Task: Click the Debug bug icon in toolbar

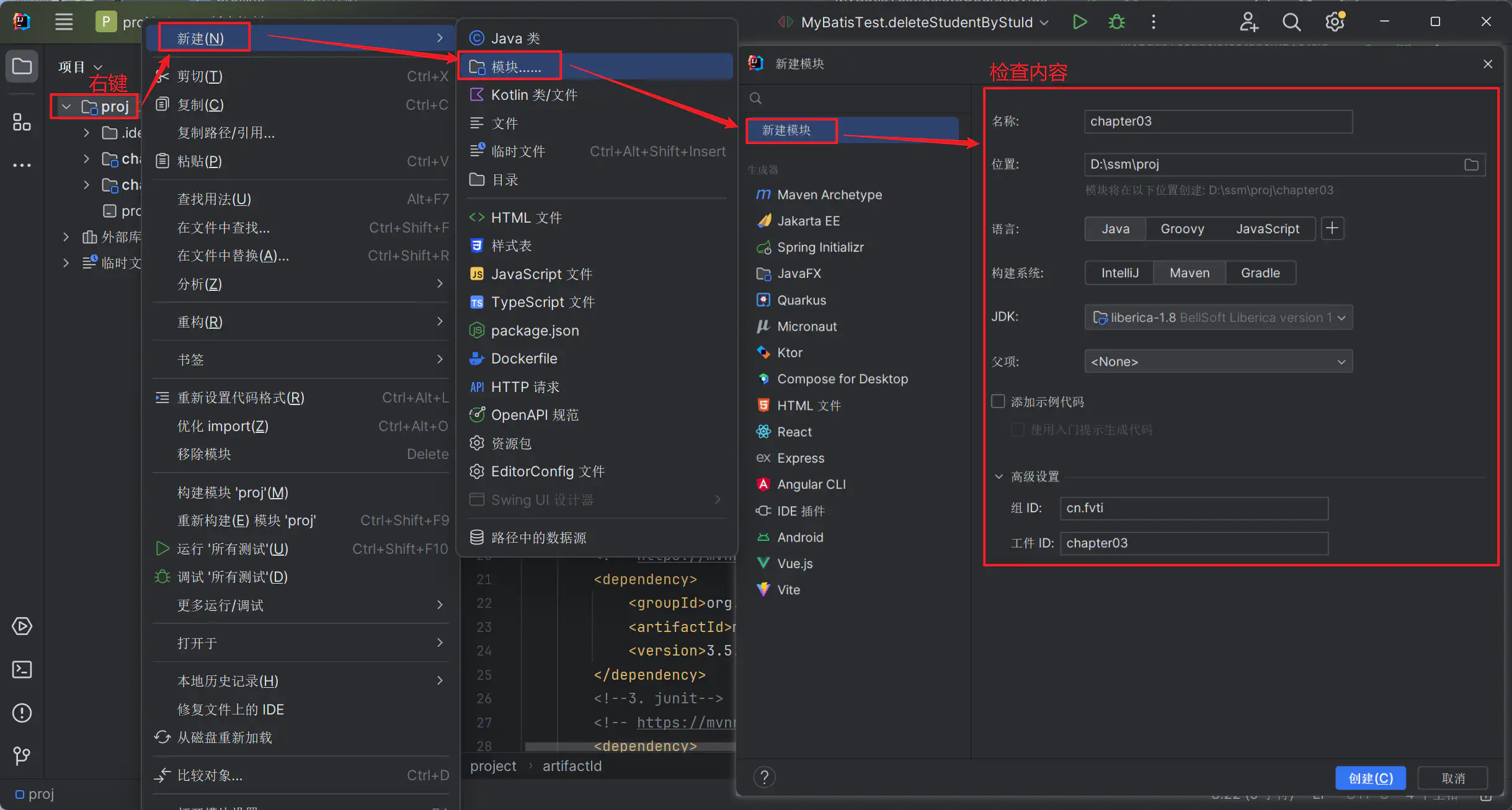Action: click(1116, 22)
